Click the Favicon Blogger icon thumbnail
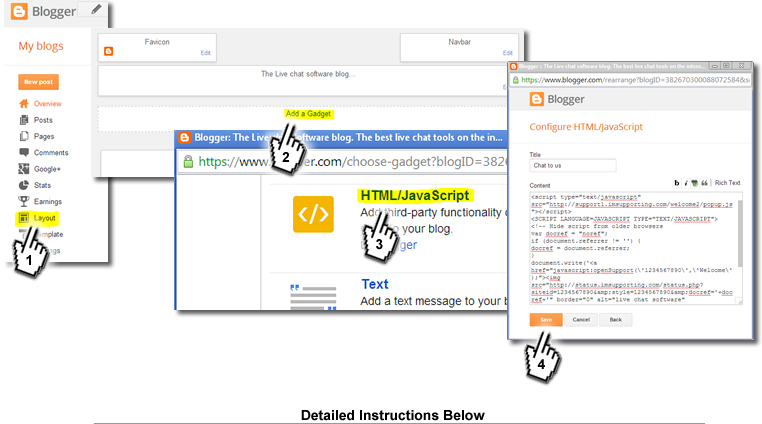The image size is (762, 424). [x=108, y=51]
